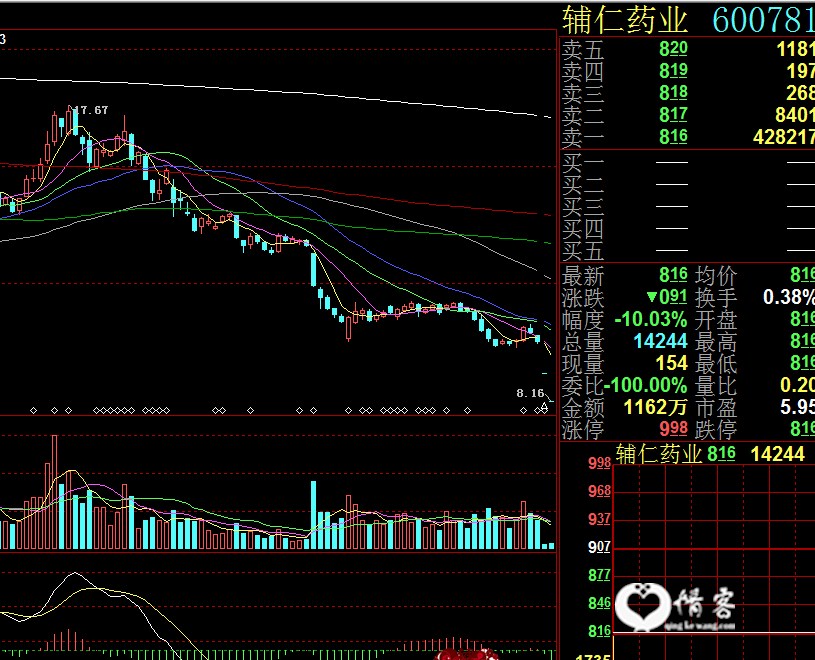Click the 买一 buy-one label
This screenshot has width=815, height=660.
click(x=583, y=163)
